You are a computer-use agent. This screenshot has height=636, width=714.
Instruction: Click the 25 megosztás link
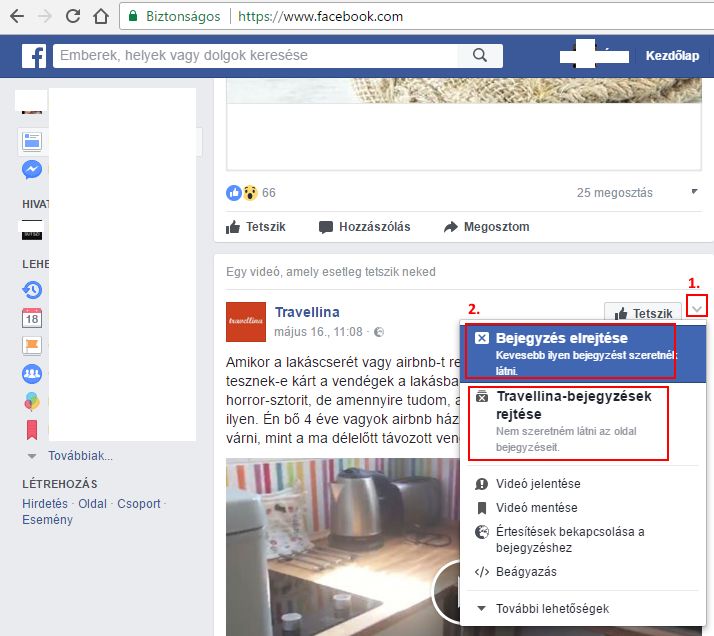click(x=615, y=193)
